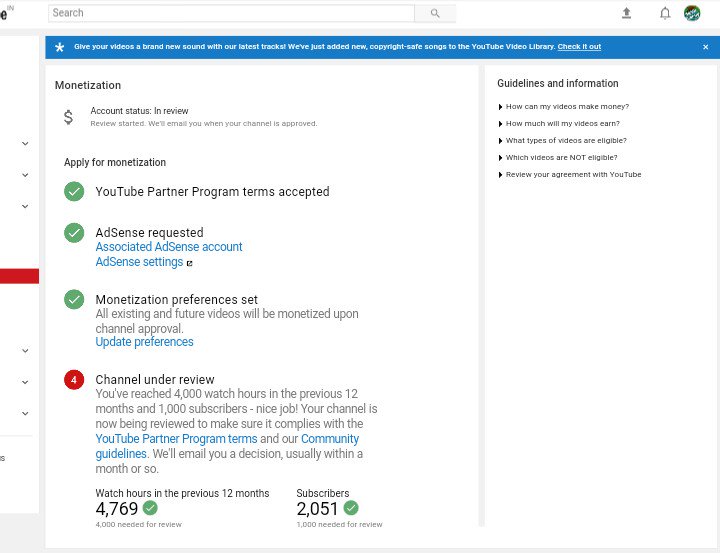Expand the second sidebar chevron from the top

point(25,175)
